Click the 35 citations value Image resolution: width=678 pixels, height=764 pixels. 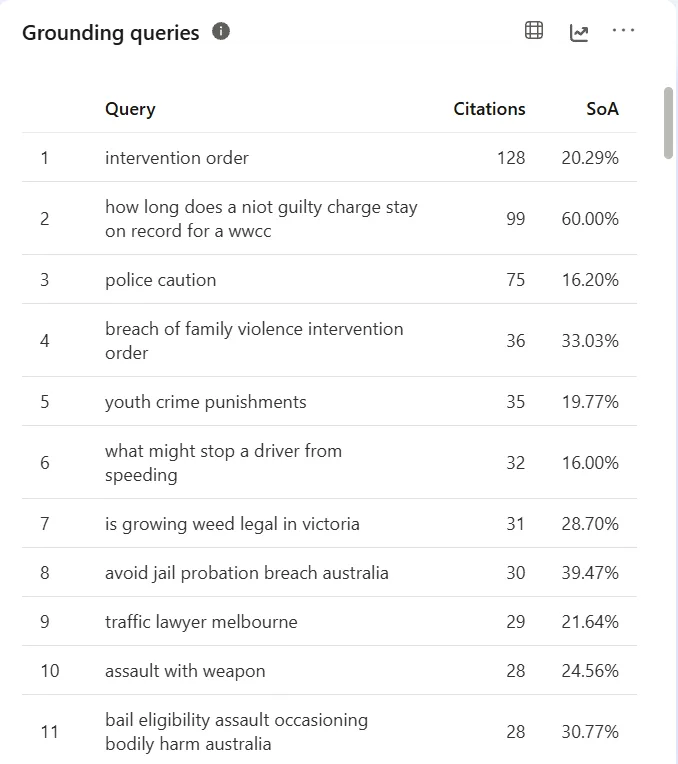pos(516,401)
